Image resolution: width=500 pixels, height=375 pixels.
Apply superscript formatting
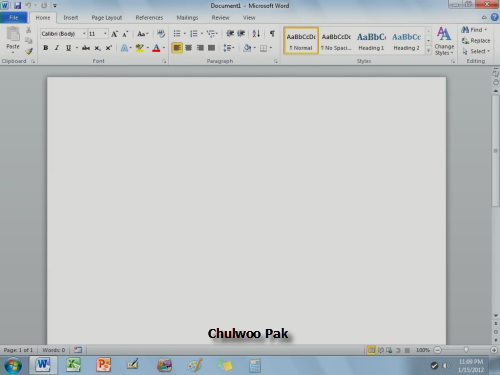(x=109, y=48)
